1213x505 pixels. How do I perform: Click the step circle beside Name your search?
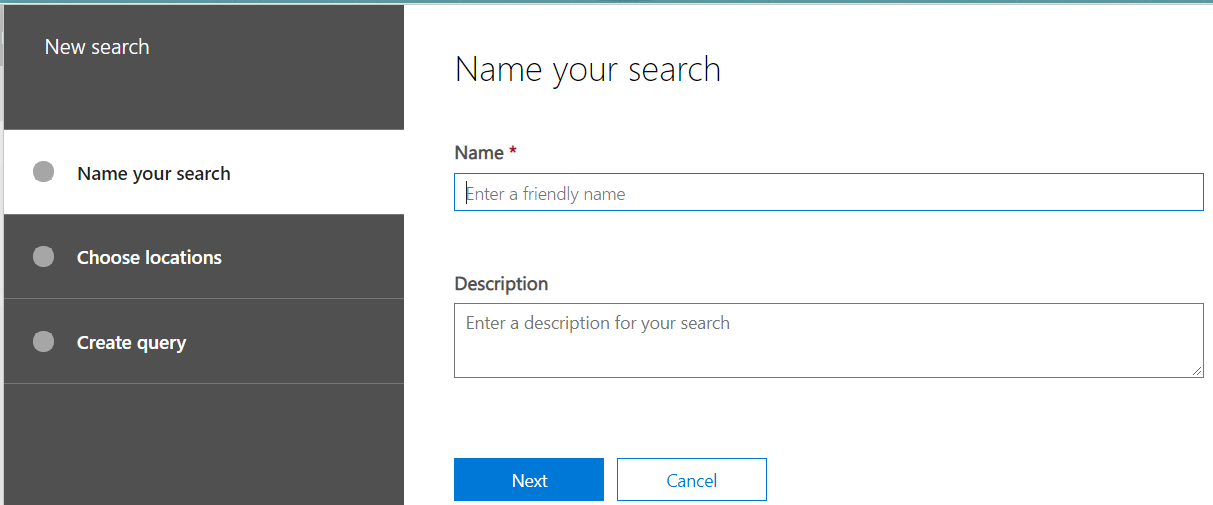point(43,172)
